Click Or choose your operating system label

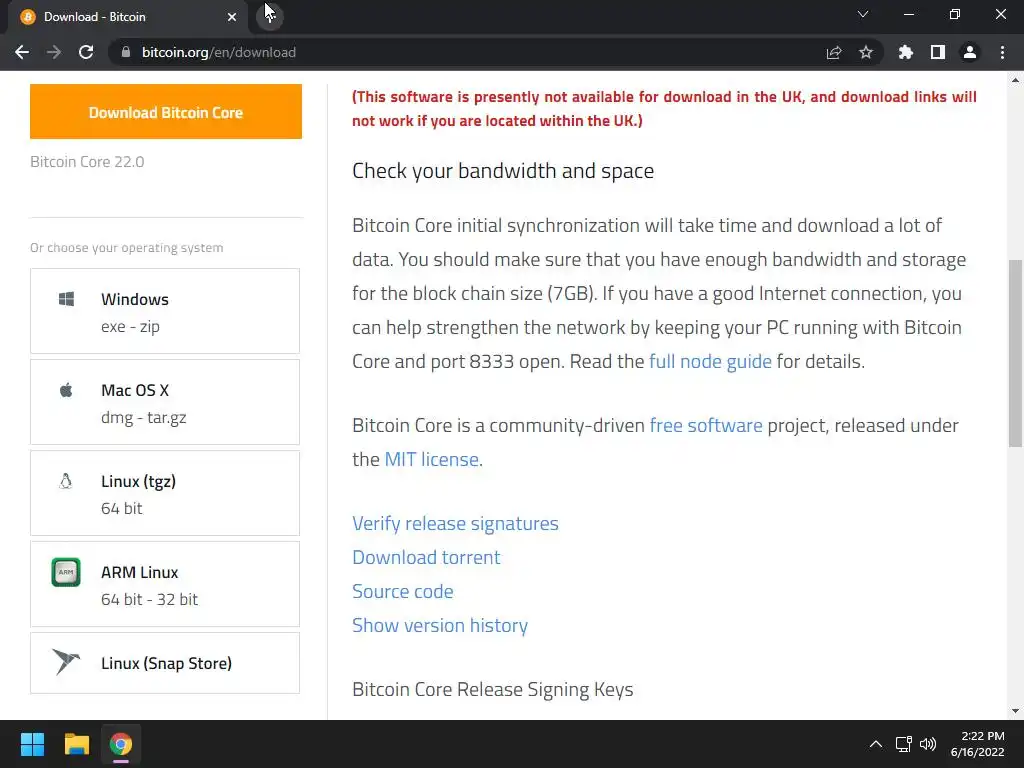[127, 248]
